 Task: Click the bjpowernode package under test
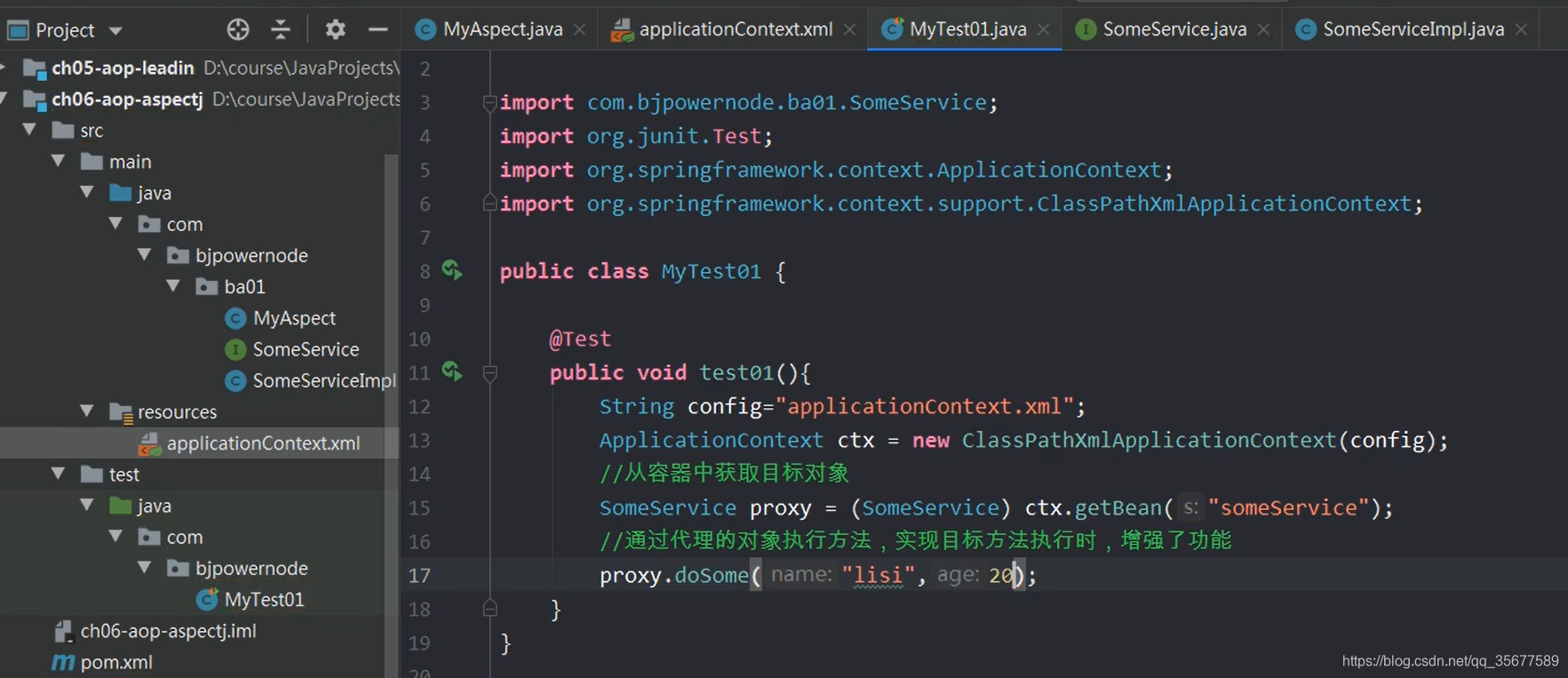[251, 568]
